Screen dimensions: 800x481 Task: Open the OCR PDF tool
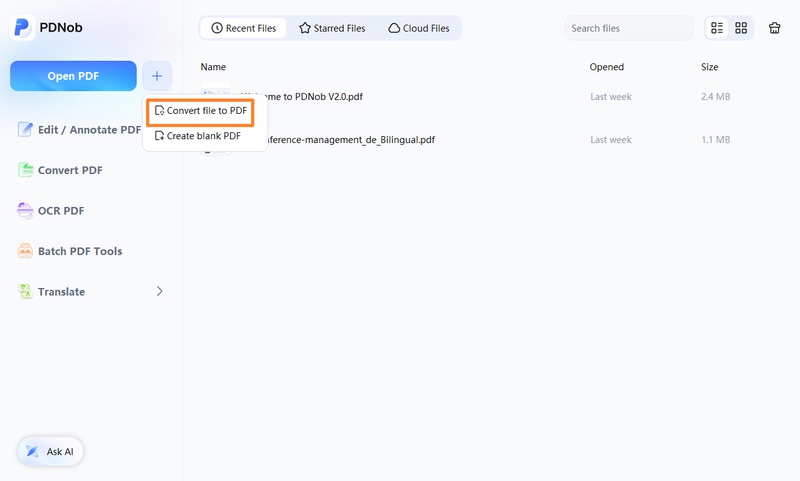[x=51, y=210]
